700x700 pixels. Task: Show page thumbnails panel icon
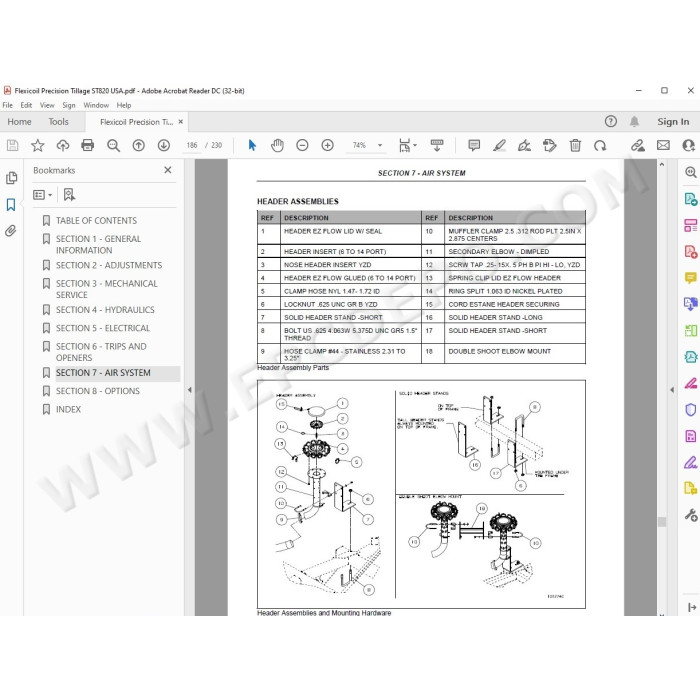pyautogui.click(x=12, y=178)
